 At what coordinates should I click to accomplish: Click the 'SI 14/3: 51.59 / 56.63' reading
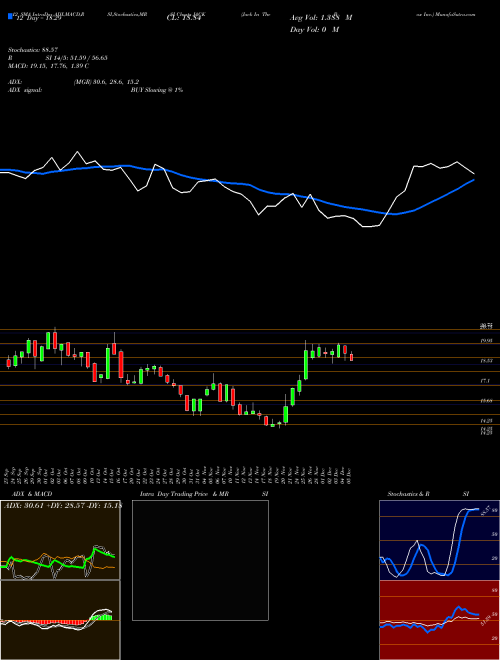(x=77, y=58)
